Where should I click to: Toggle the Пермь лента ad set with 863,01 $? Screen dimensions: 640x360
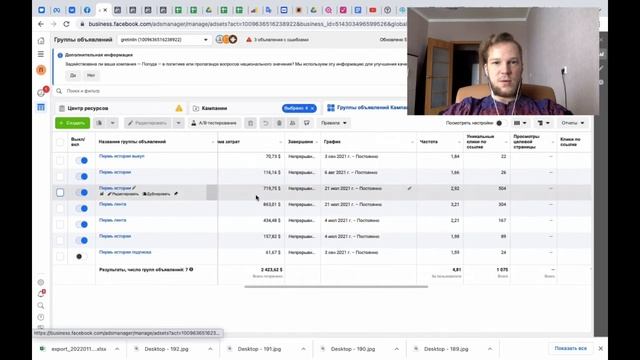click(x=82, y=209)
